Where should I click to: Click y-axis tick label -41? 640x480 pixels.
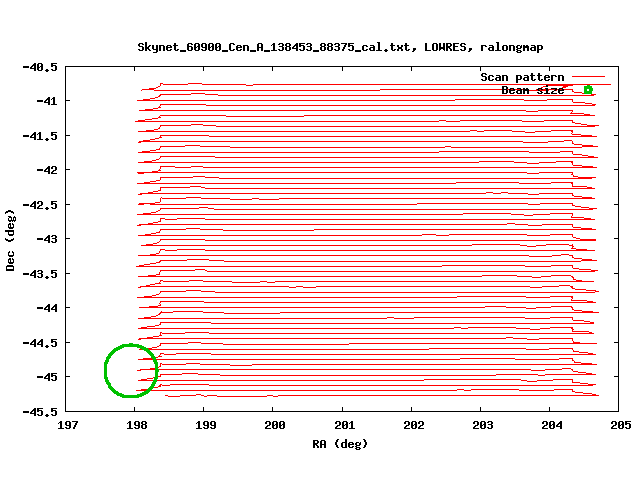tap(47, 101)
